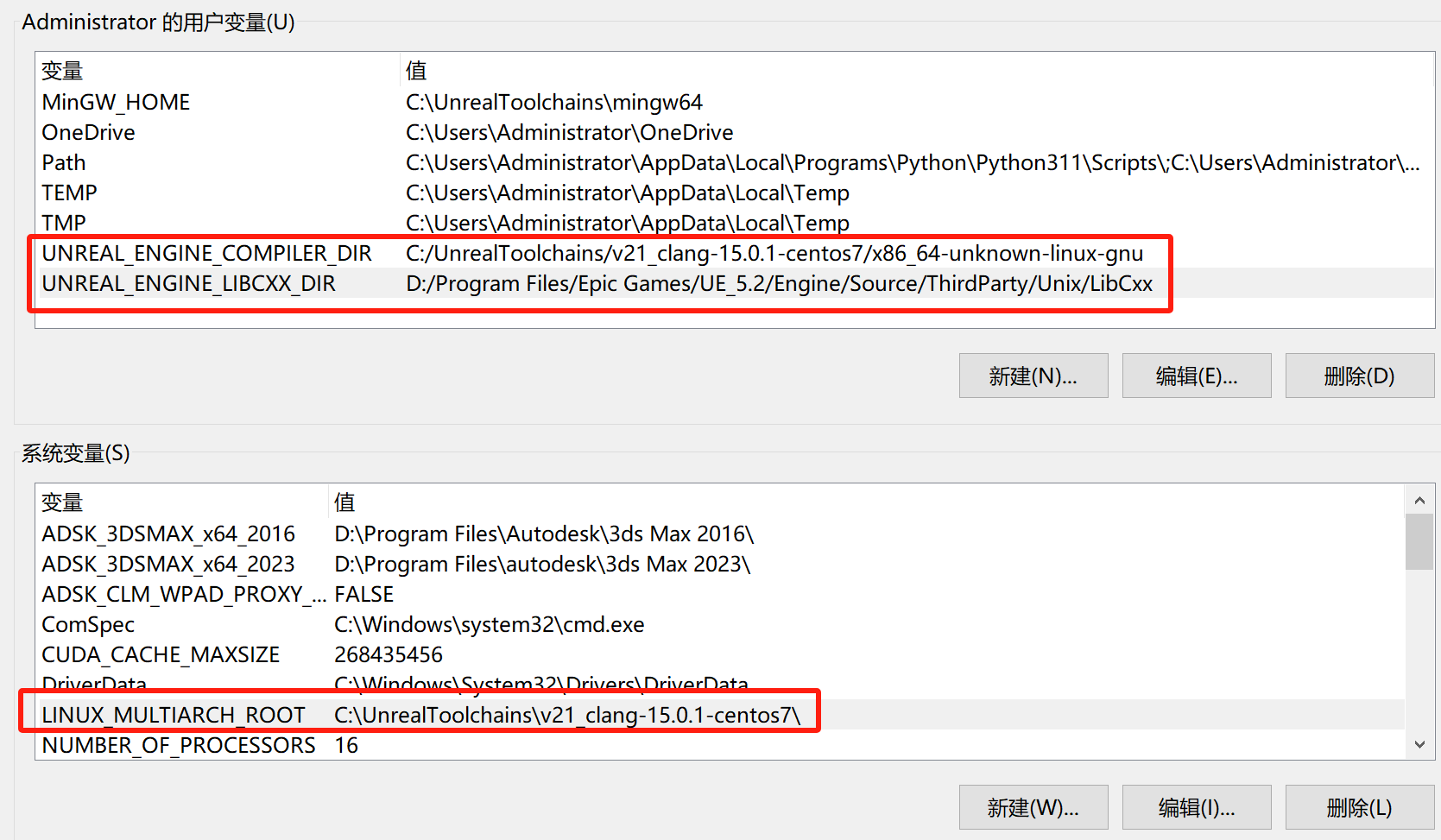Click the scrollbar down arrow in system variables
Image resolution: width=1441 pixels, height=840 pixels.
(x=1419, y=742)
